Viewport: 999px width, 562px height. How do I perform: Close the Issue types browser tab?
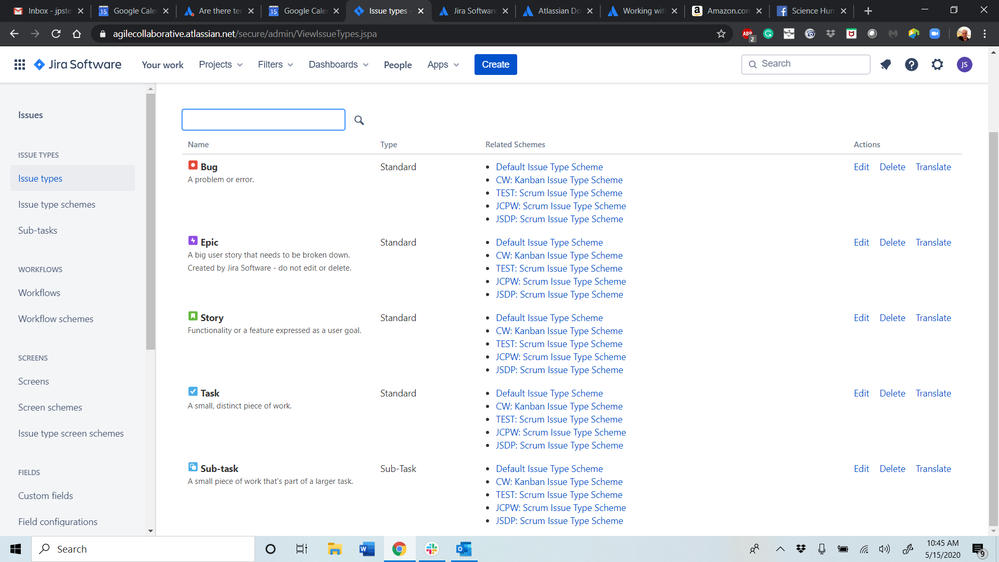tap(420, 11)
